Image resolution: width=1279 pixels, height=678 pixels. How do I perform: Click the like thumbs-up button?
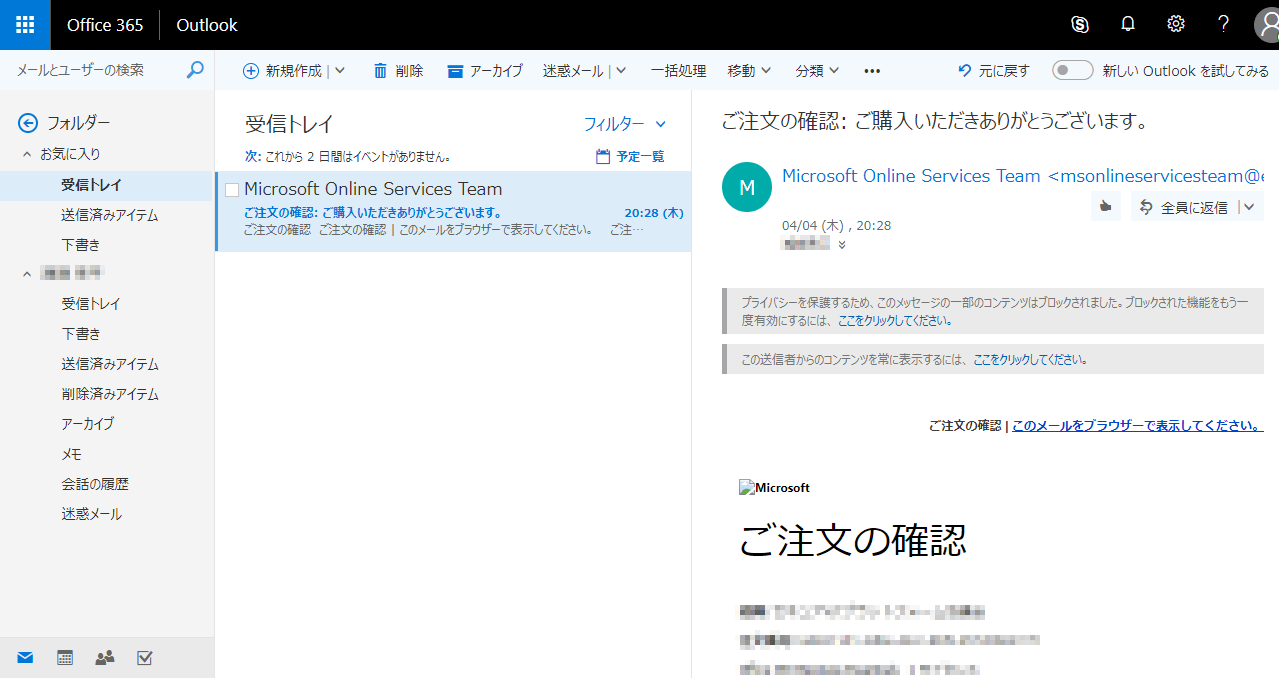[x=1105, y=207]
